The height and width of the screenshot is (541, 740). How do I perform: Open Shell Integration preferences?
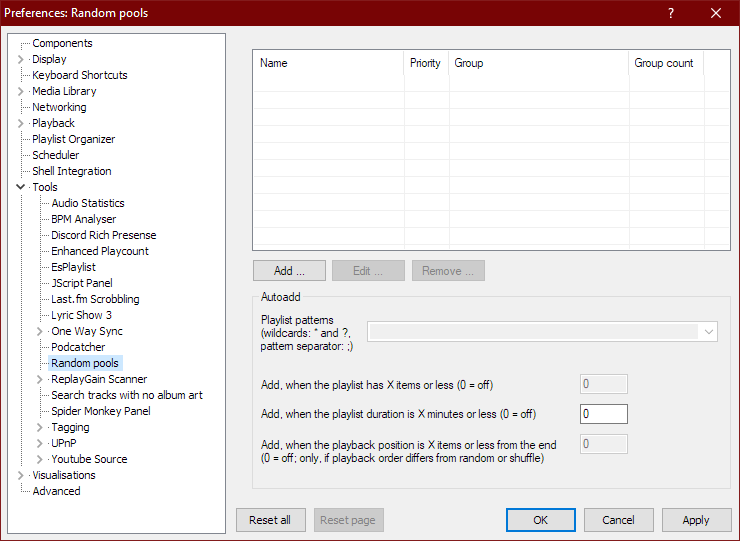(x=72, y=171)
